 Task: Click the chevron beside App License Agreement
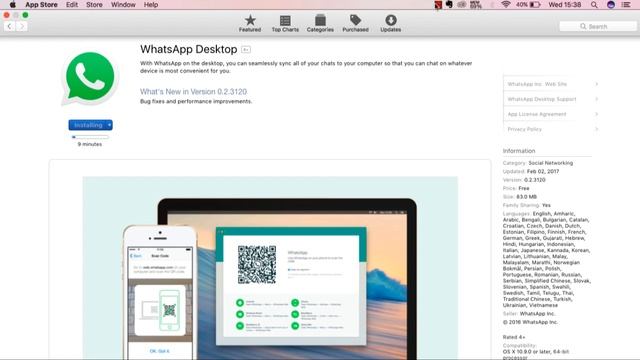click(596, 114)
